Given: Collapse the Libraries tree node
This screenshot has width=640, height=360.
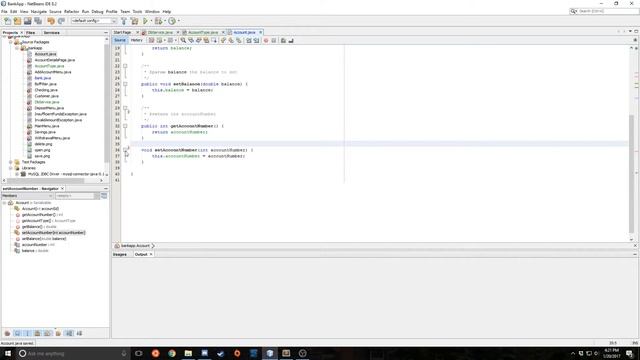Looking at the screenshot, I should pyautogui.click(x=11, y=168).
